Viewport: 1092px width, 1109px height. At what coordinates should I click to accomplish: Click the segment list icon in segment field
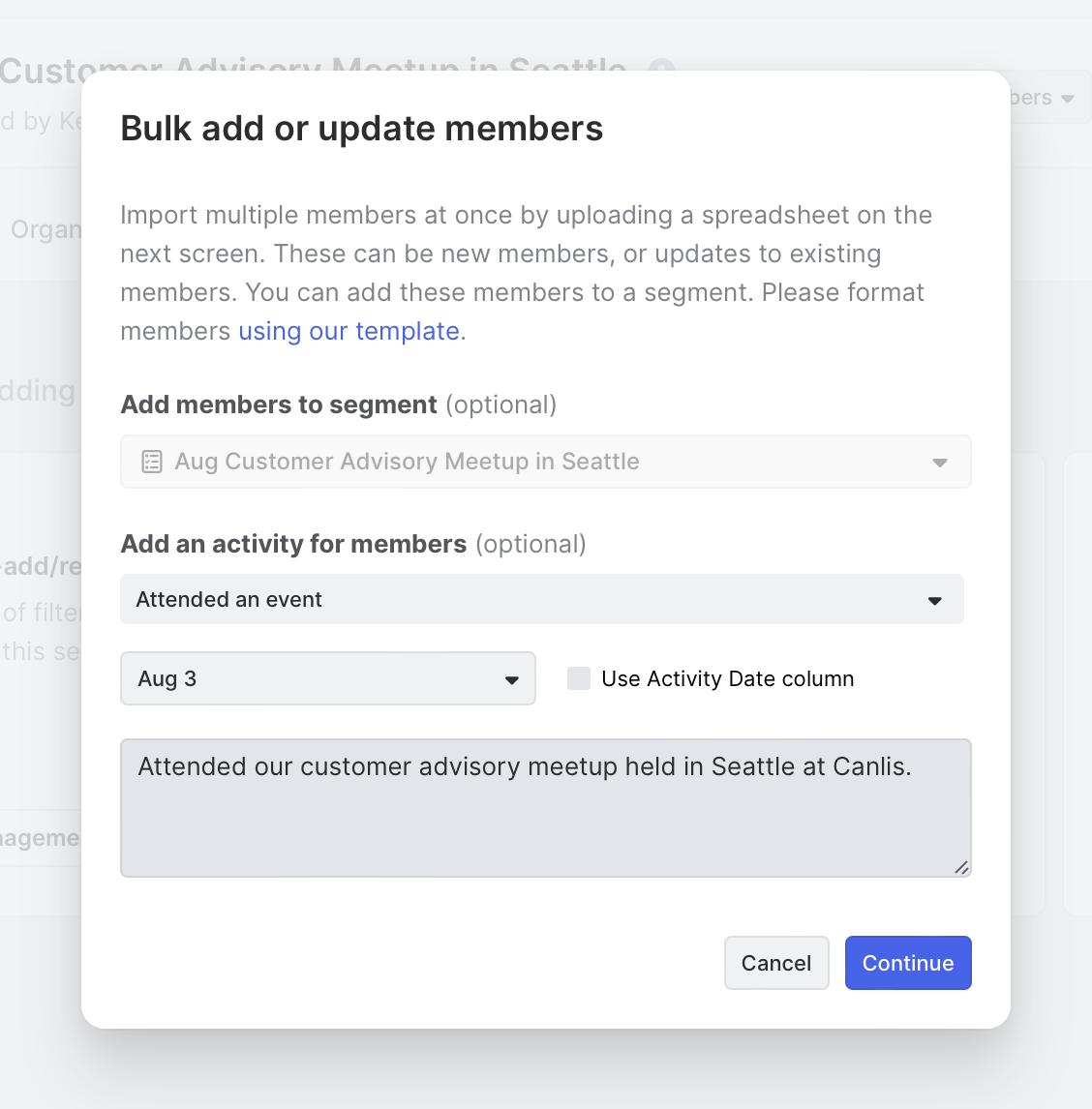pyautogui.click(x=152, y=462)
